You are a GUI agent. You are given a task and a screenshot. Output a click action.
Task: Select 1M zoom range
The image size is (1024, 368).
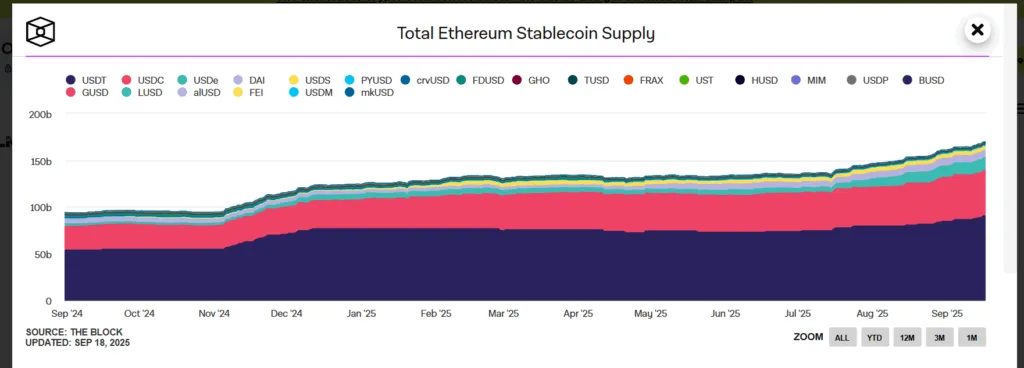tap(972, 337)
